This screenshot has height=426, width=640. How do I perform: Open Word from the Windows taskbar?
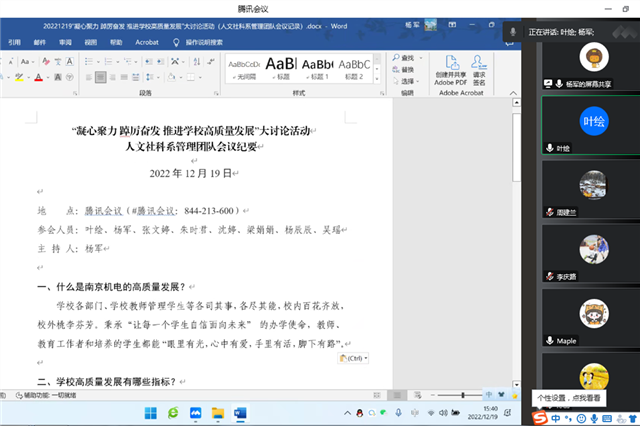point(240,412)
